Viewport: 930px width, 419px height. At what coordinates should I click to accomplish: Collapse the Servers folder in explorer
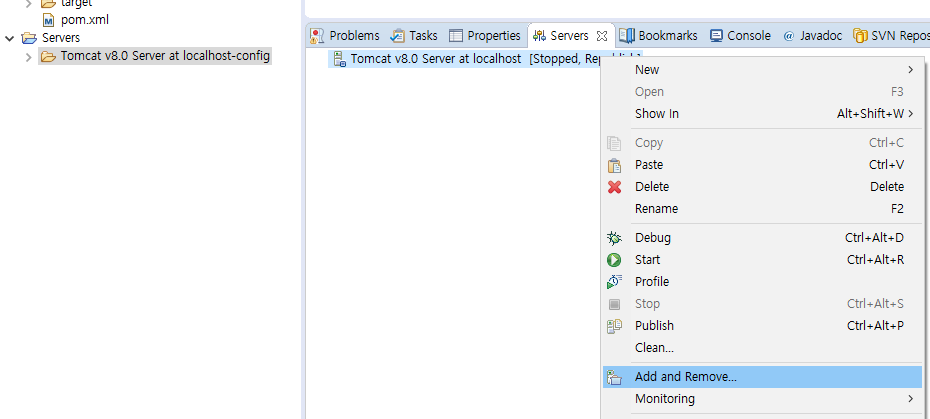point(10,38)
